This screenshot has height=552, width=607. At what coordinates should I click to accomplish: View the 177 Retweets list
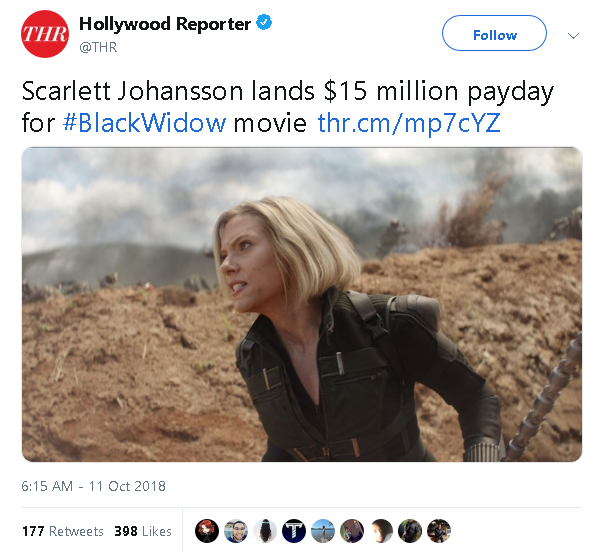(x=63, y=531)
